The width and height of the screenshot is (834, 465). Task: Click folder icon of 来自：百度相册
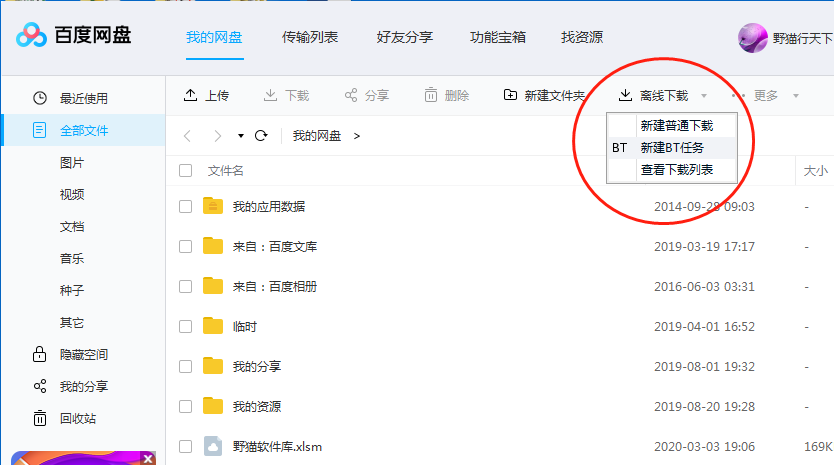213,286
